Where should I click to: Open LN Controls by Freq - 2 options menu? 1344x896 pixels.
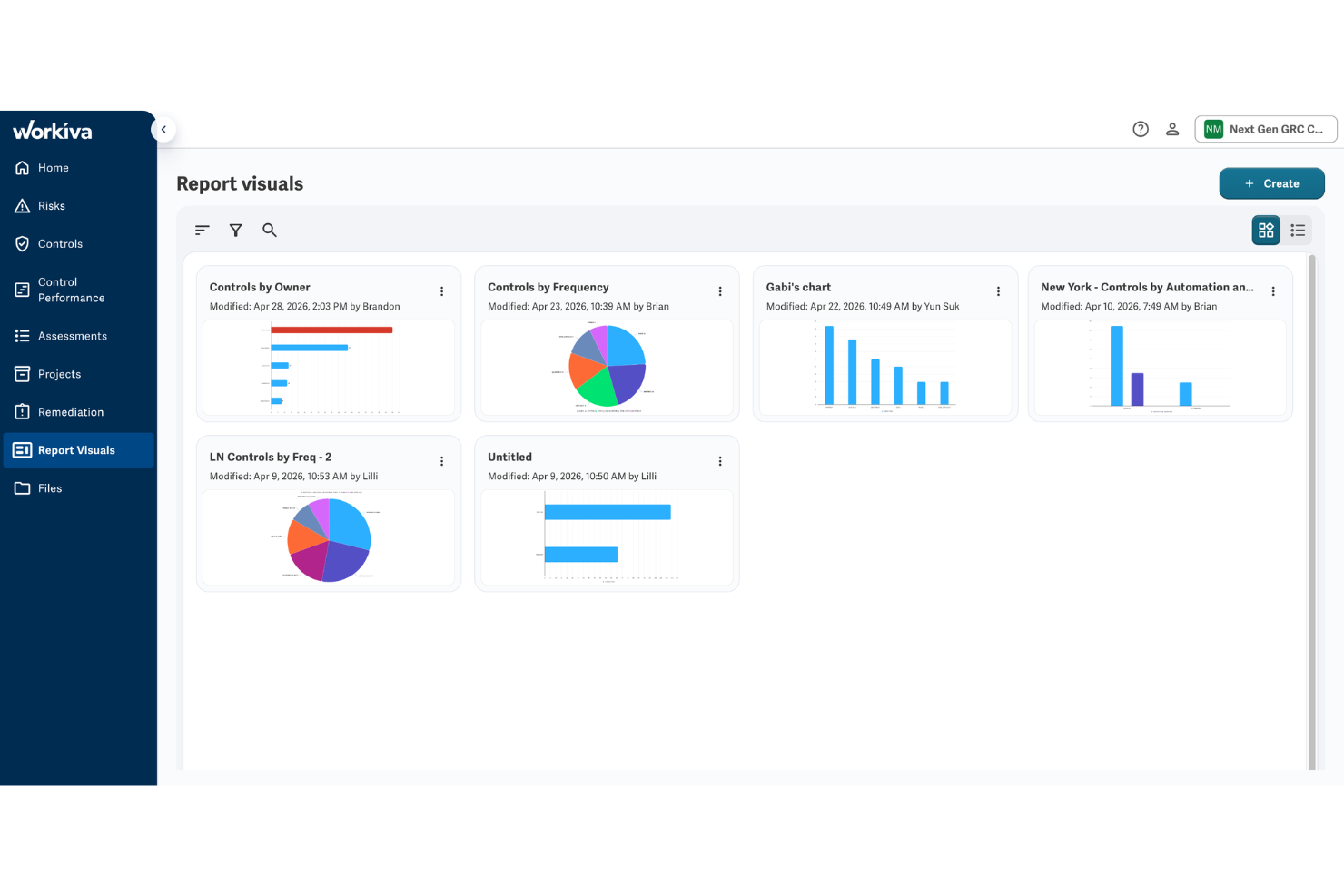click(x=442, y=461)
